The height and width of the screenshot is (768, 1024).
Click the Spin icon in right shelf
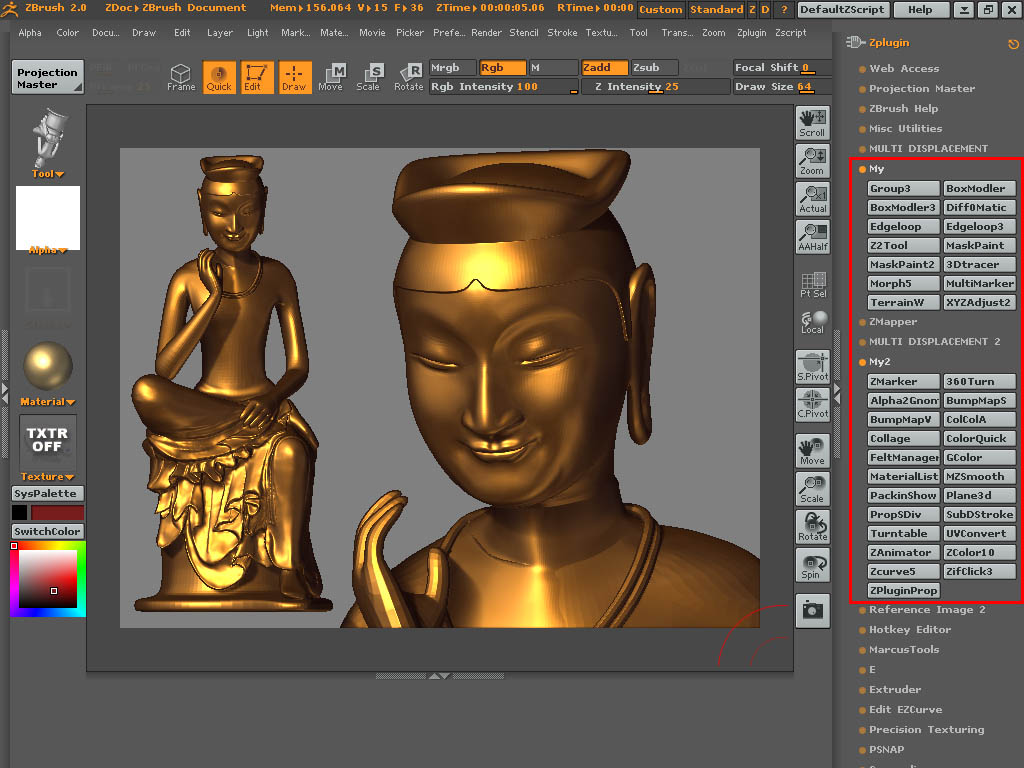(x=812, y=565)
